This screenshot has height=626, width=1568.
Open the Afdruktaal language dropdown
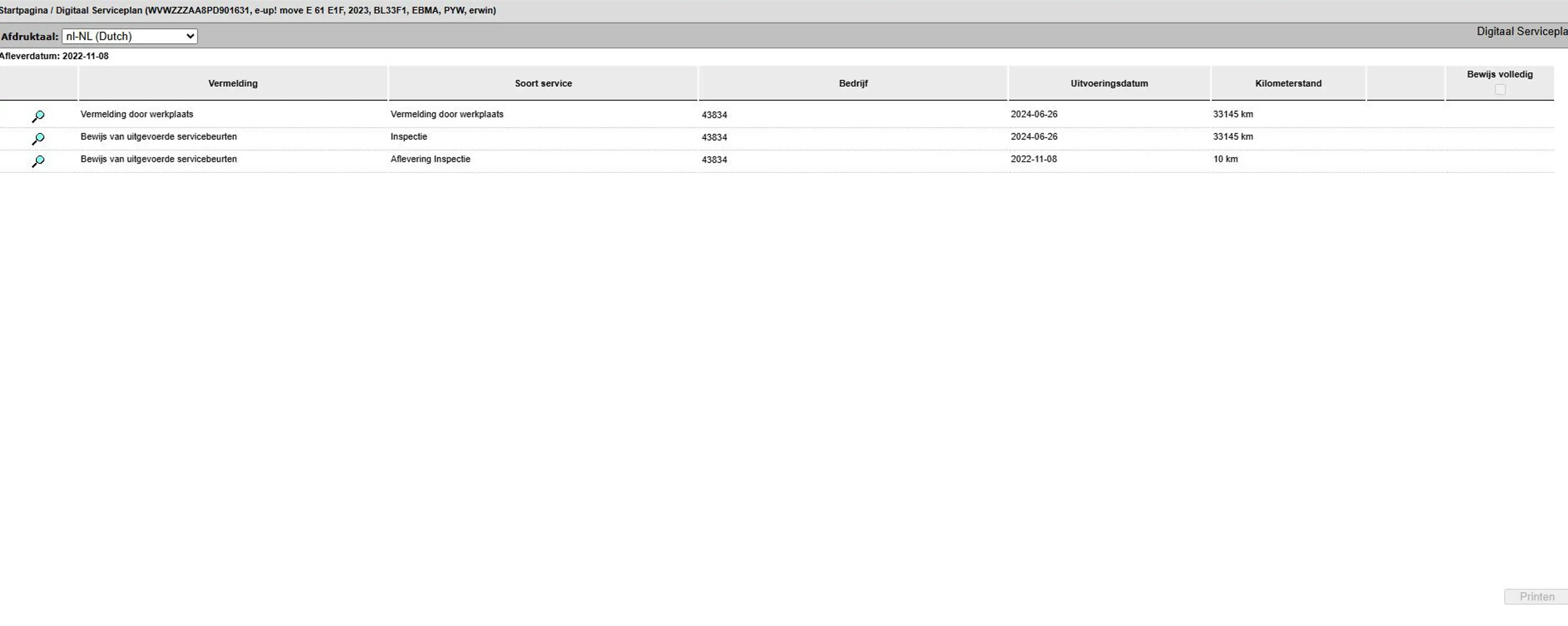tap(130, 36)
